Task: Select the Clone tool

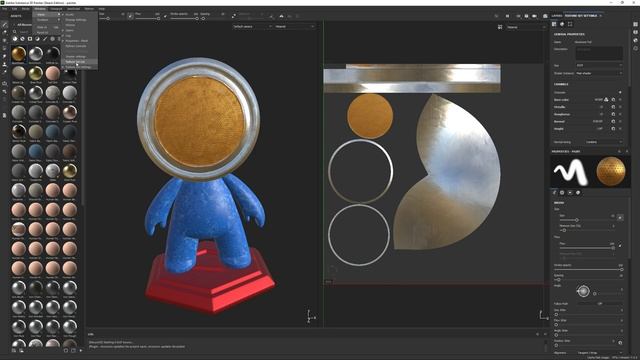Action: pos(5,64)
